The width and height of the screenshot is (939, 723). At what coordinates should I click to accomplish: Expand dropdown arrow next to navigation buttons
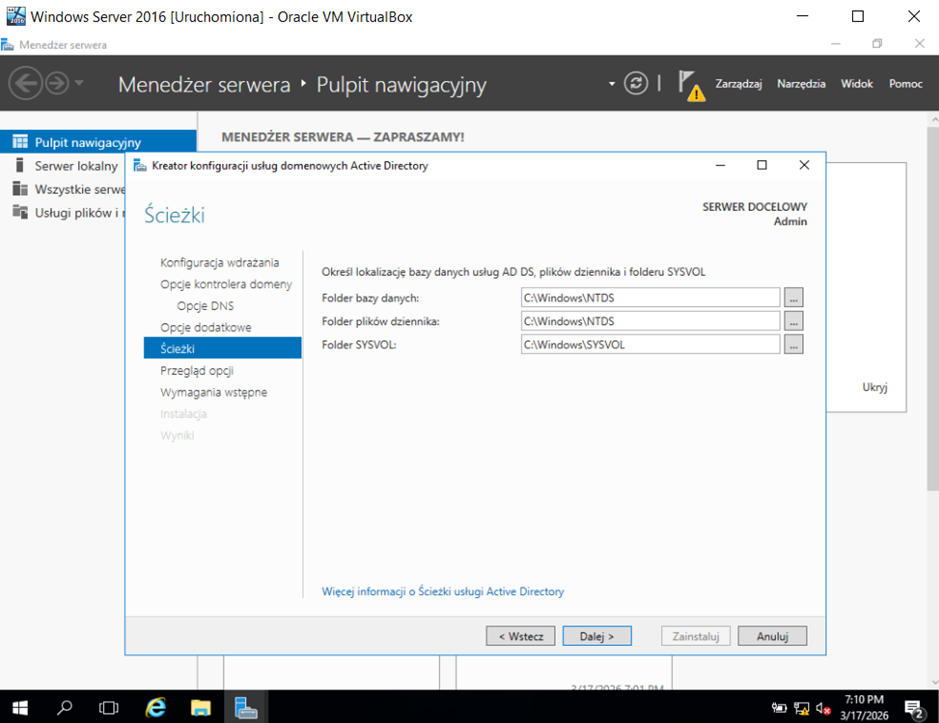(x=80, y=83)
